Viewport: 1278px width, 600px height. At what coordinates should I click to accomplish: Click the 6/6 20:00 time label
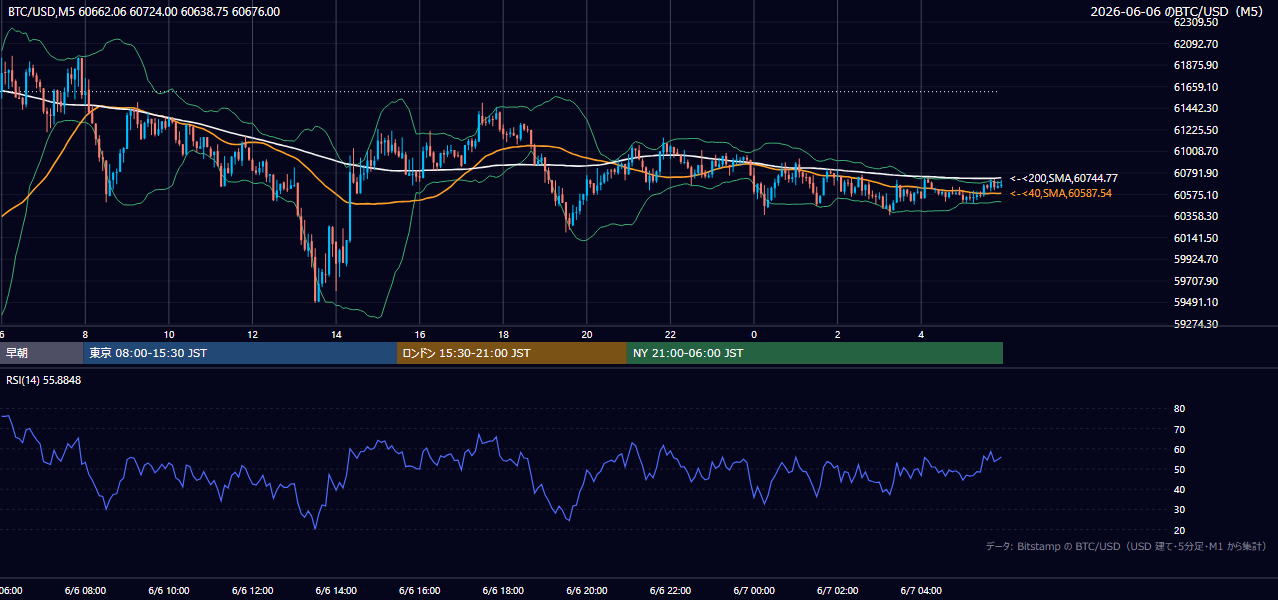[x=587, y=591]
